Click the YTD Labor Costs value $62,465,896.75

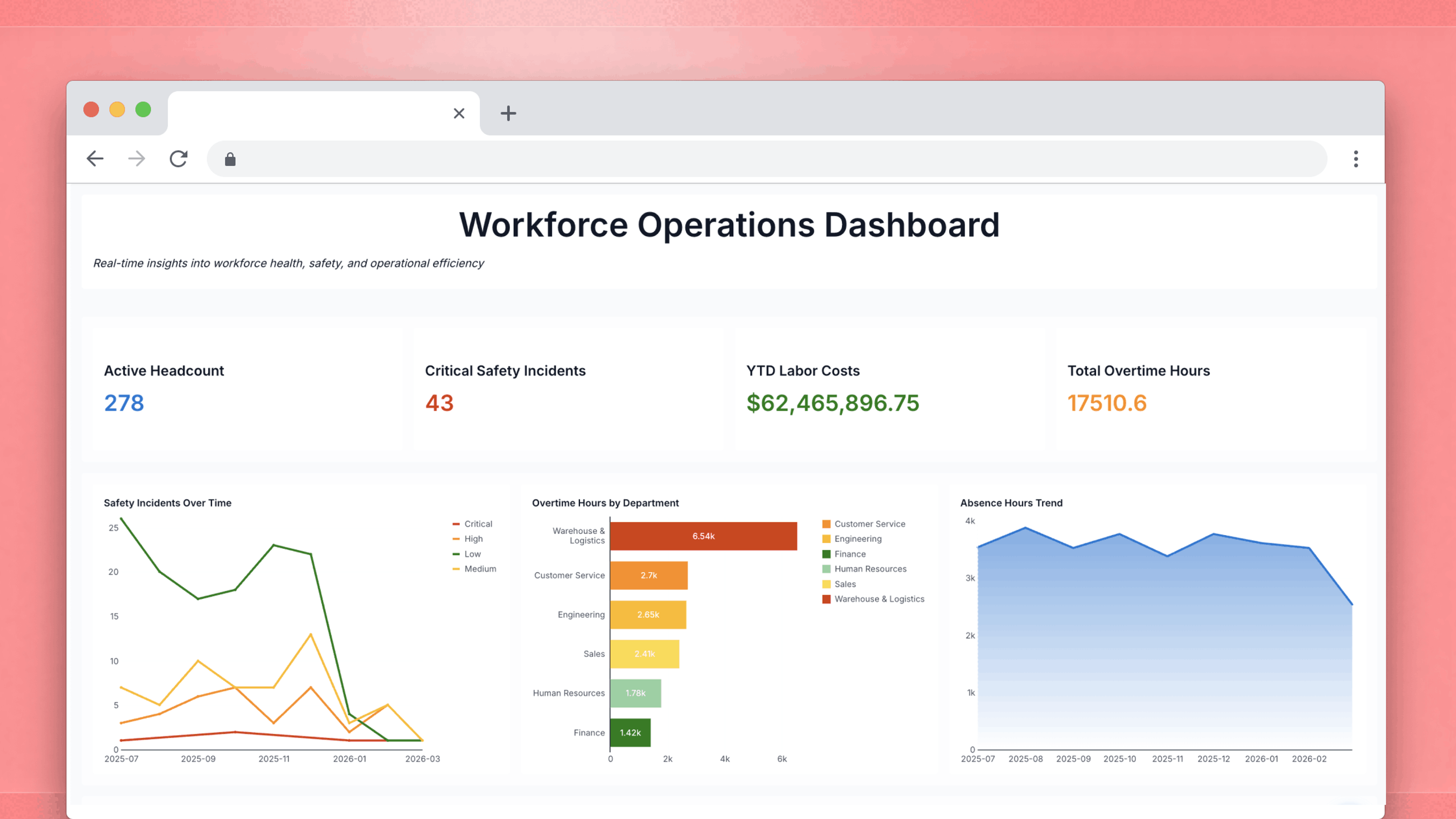point(833,403)
